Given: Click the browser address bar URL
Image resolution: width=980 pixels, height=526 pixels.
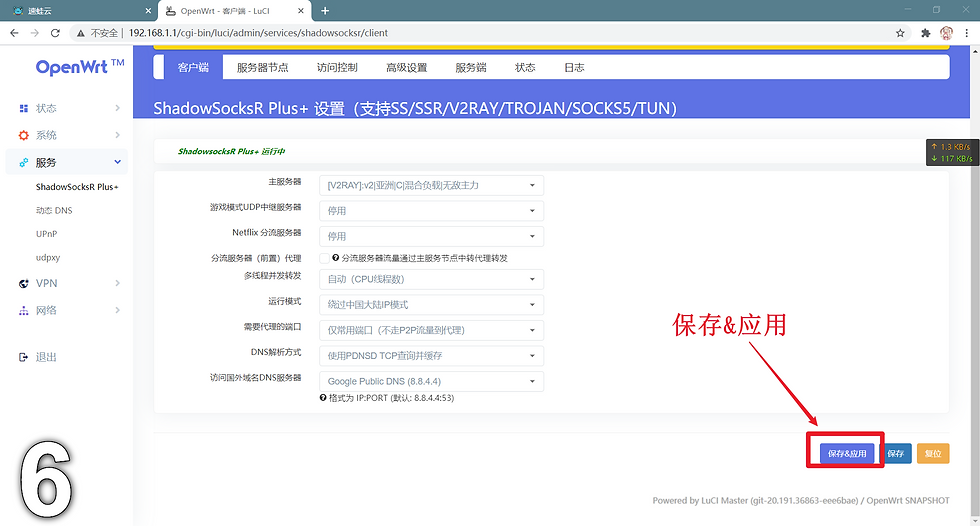Looking at the screenshot, I should click(258, 33).
